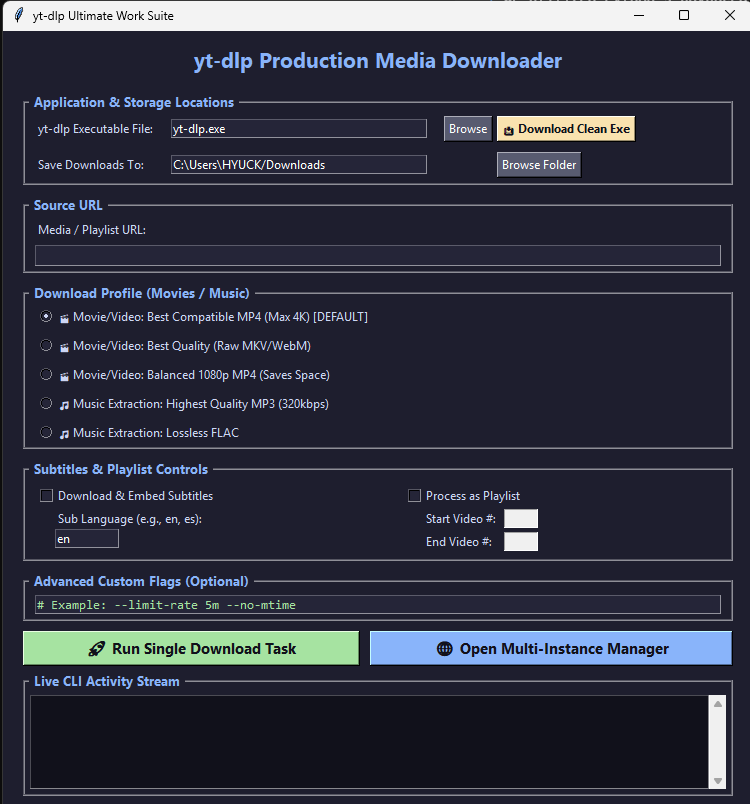Viewport: 750px width, 804px height.
Task: Click the Browse button for executable file
Action: point(468,129)
